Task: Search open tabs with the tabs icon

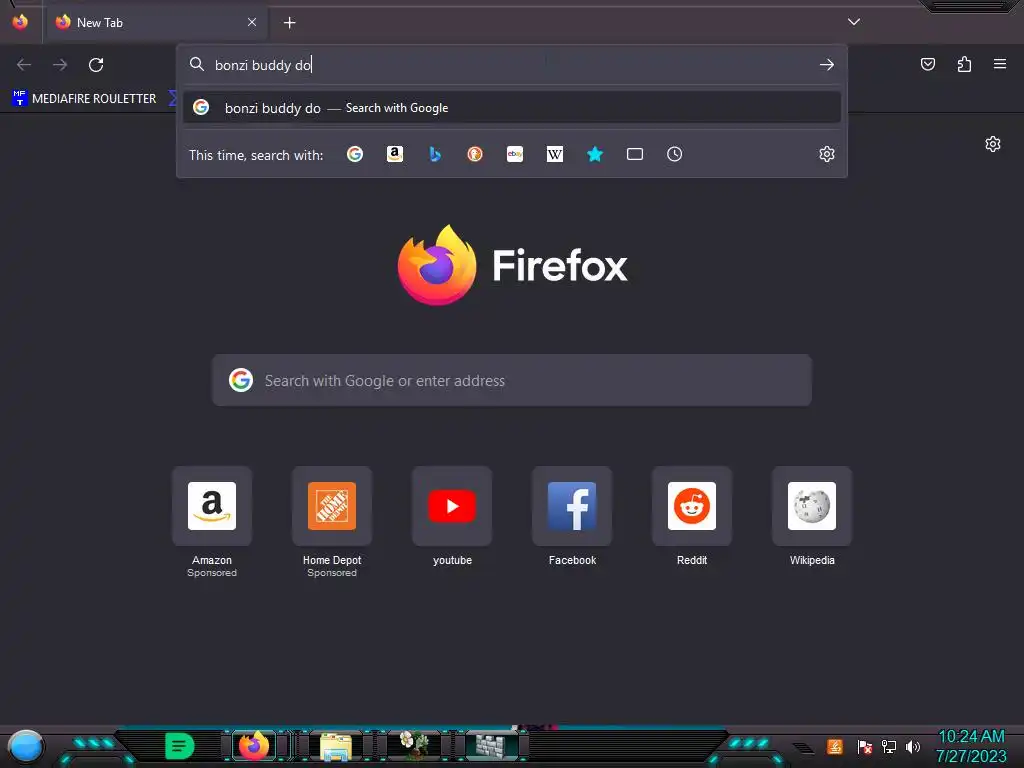Action: 635,154
